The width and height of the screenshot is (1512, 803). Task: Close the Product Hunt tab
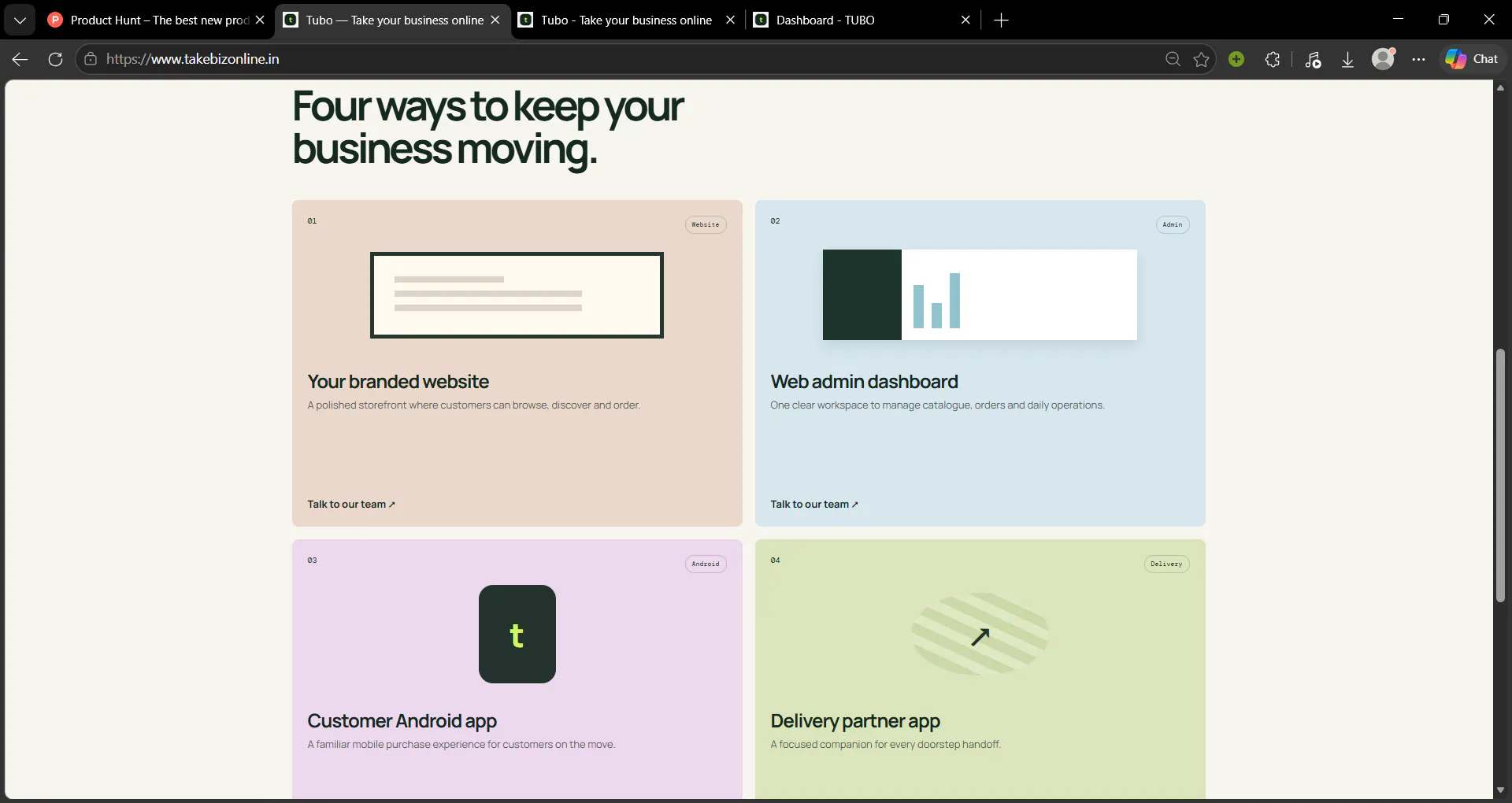pyautogui.click(x=260, y=20)
